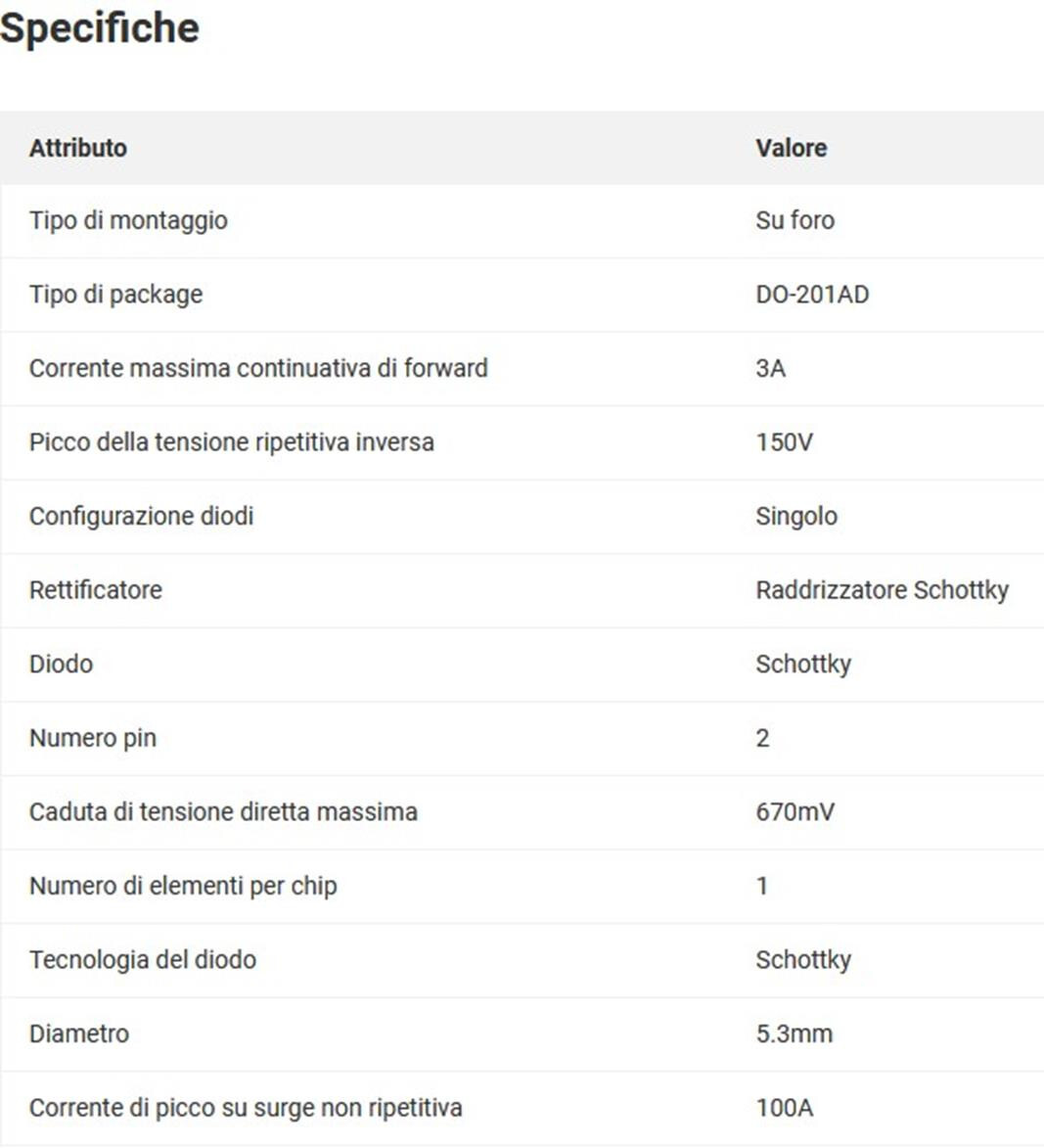
Task: Select Numero di elementi per chip
Action: tap(183, 886)
